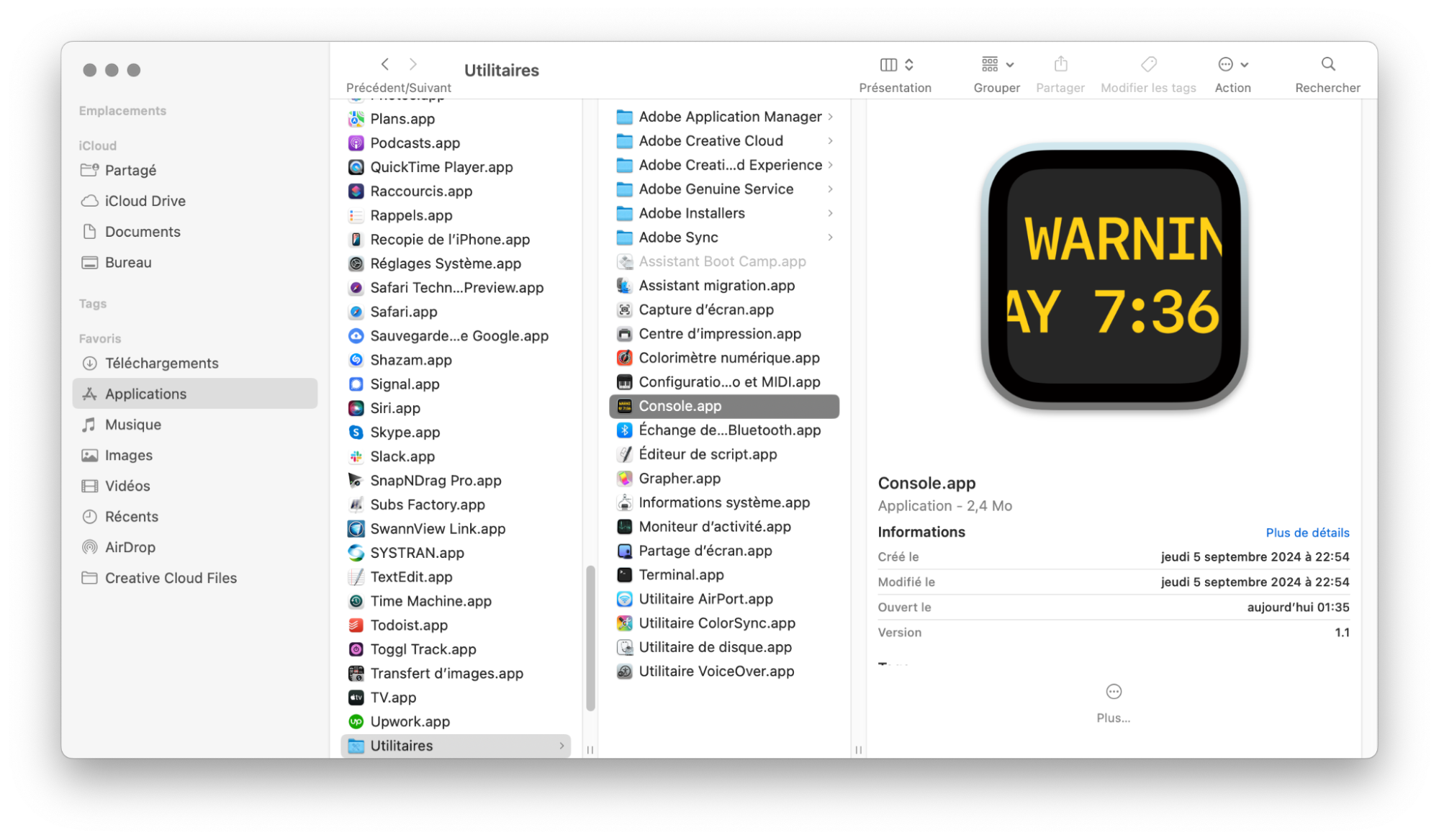Toggle Modifier les tags button

1148,69
